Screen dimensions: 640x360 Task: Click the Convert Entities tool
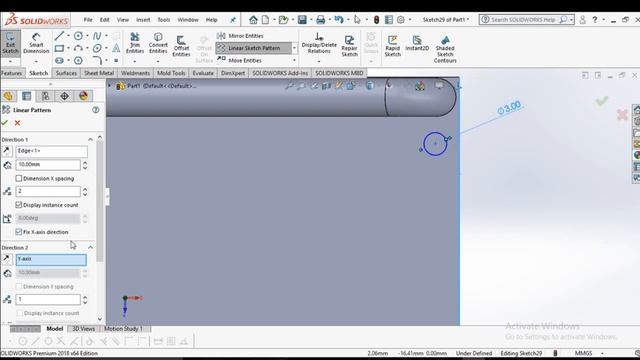tap(158, 43)
